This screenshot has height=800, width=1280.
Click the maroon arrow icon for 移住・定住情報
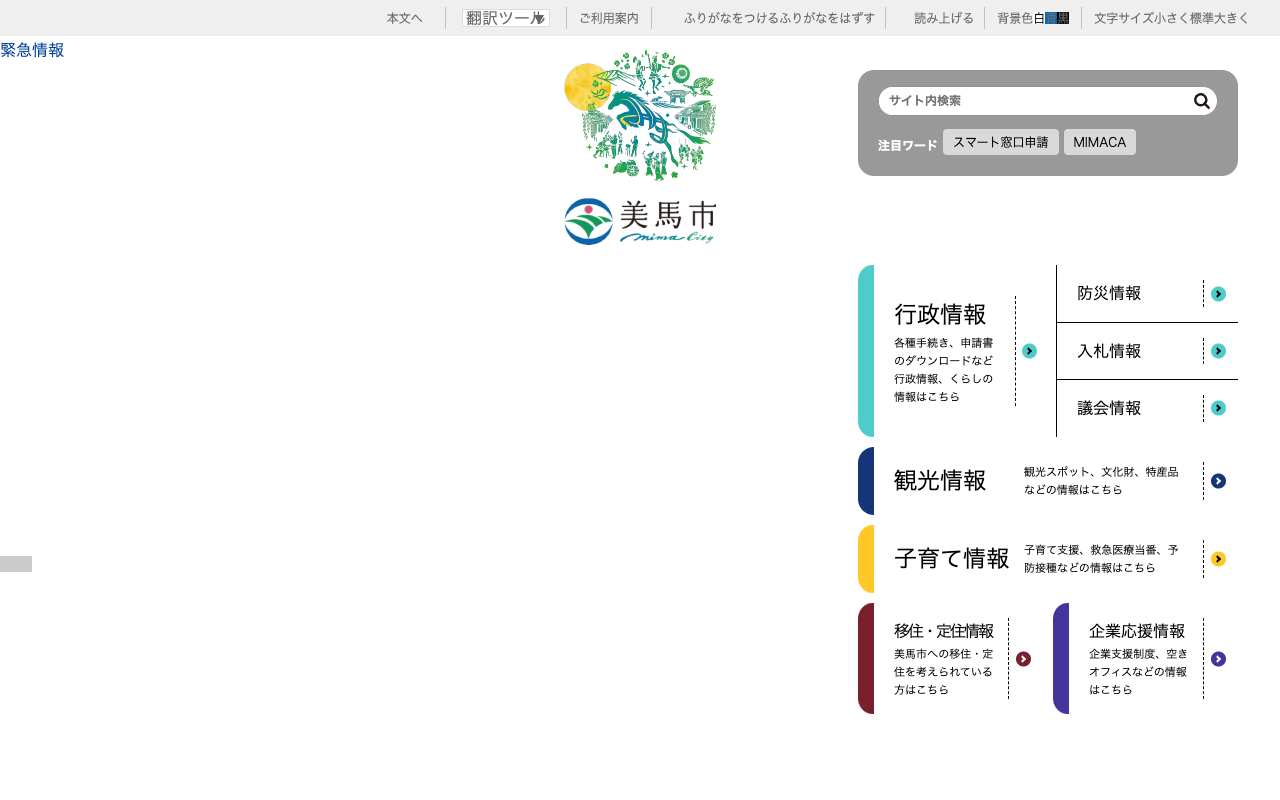tap(1023, 659)
